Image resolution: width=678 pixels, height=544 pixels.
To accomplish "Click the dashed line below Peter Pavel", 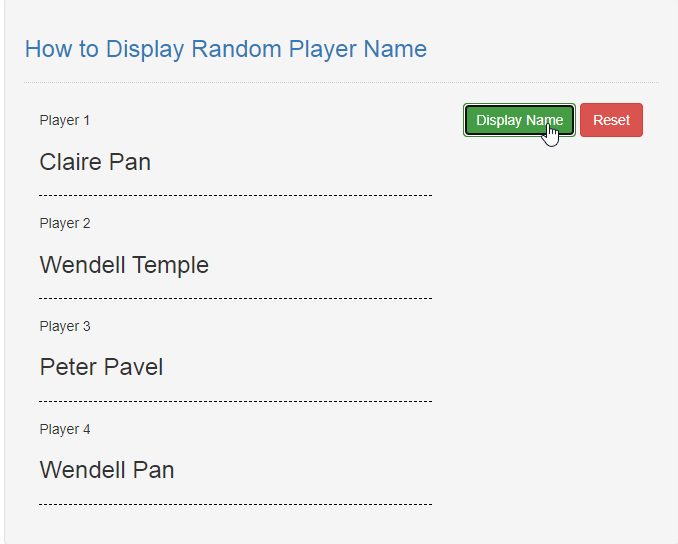I will pos(236,401).
